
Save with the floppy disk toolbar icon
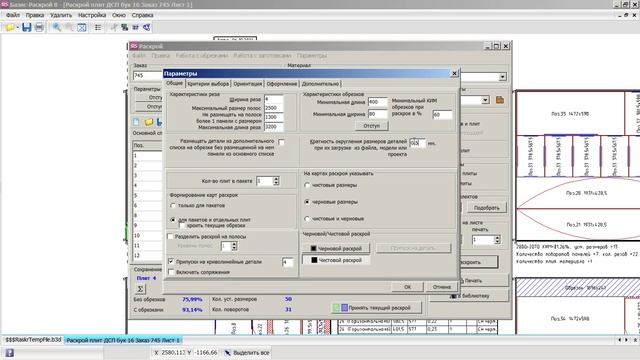coord(27,27)
